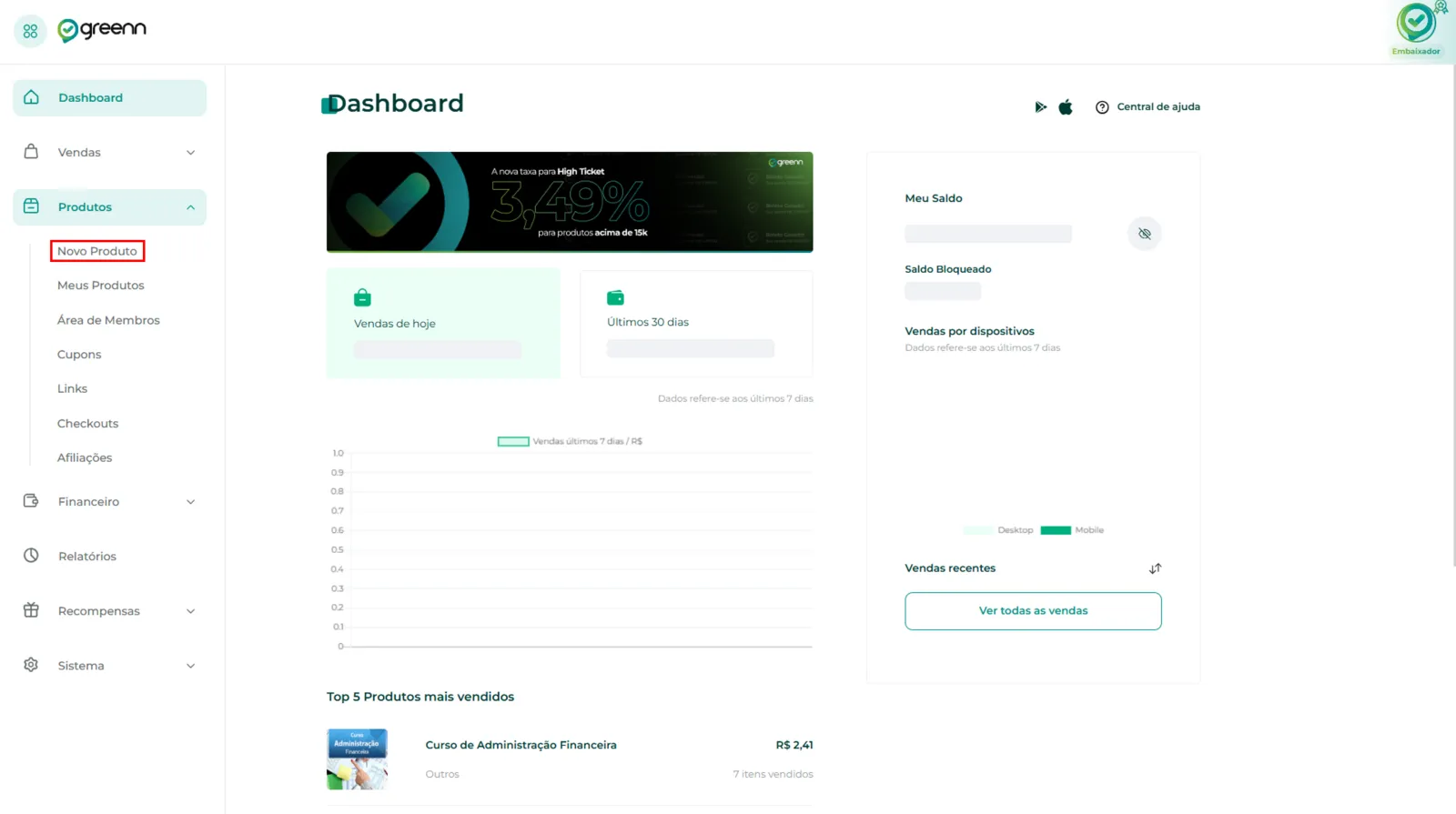Click the Últimos 30 dias wallet icon
Screen dimensions: 1456x814
(615, 297)
